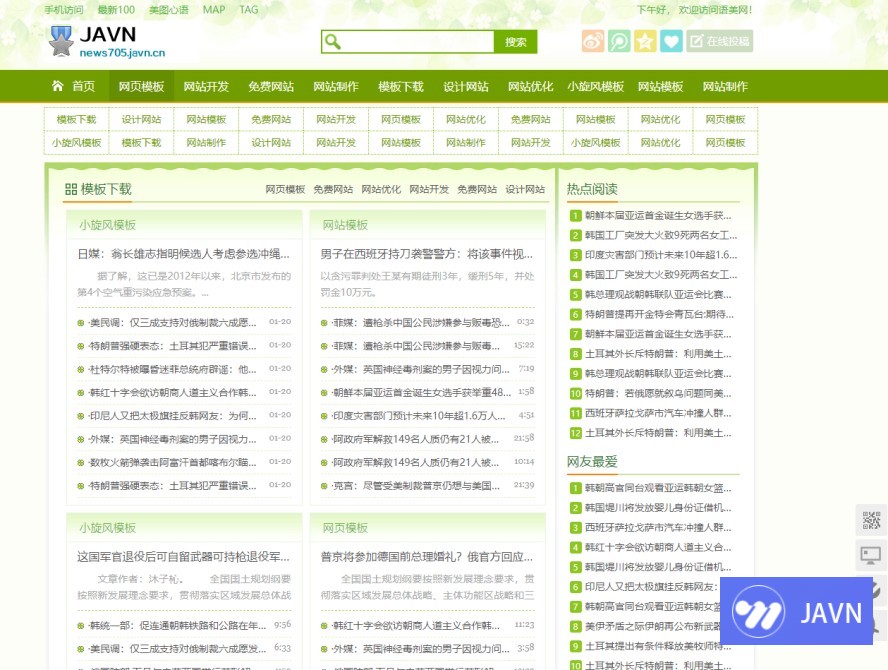Click the monitor icon in right sidebar

pyautogui.click(x=871, y=554)
